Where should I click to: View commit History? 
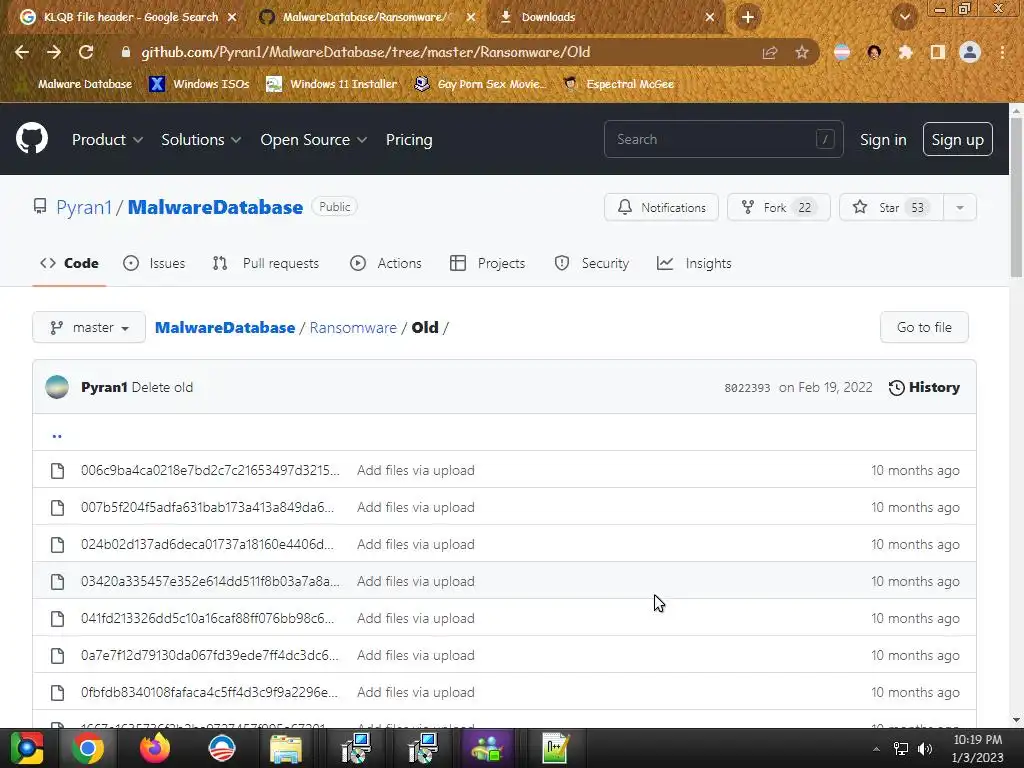coord(924,387)
